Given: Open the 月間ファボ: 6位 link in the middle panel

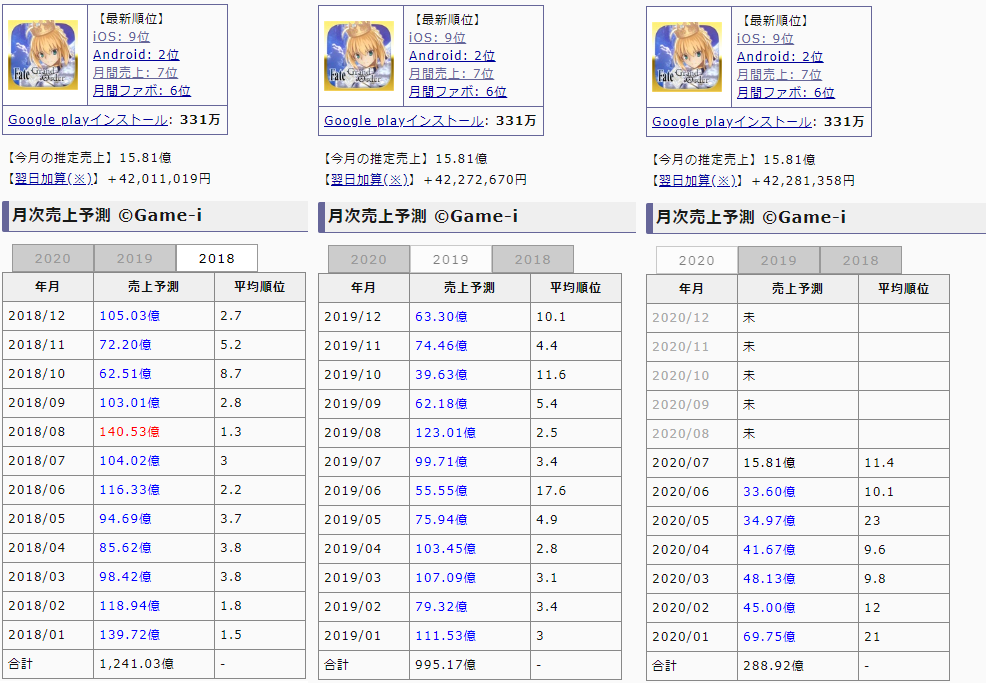Looking at the screenshot, I should tap(457, 92).
